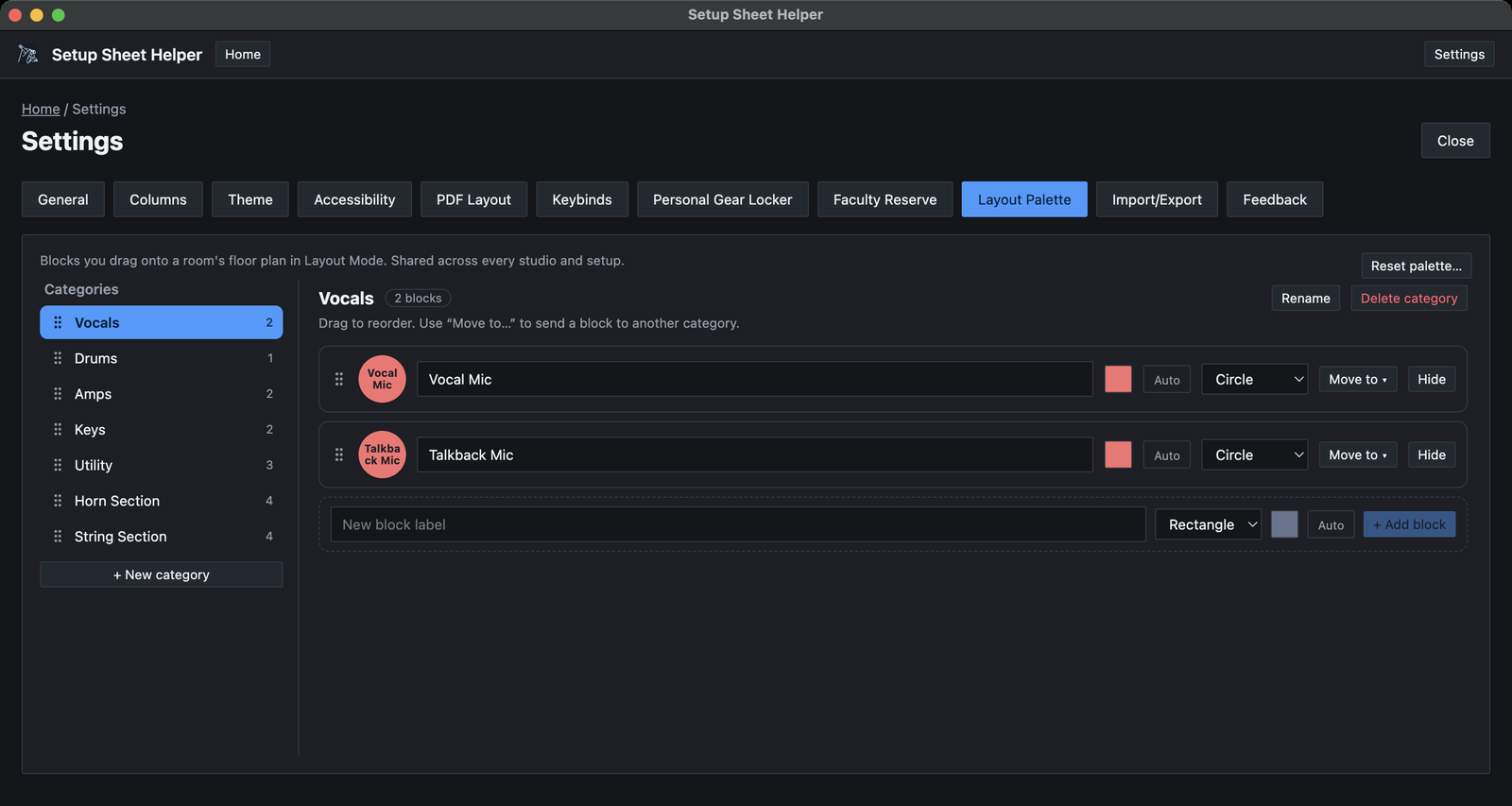
Task: Toggle Auto color for the new block
Action: (x=1331, y=525)
